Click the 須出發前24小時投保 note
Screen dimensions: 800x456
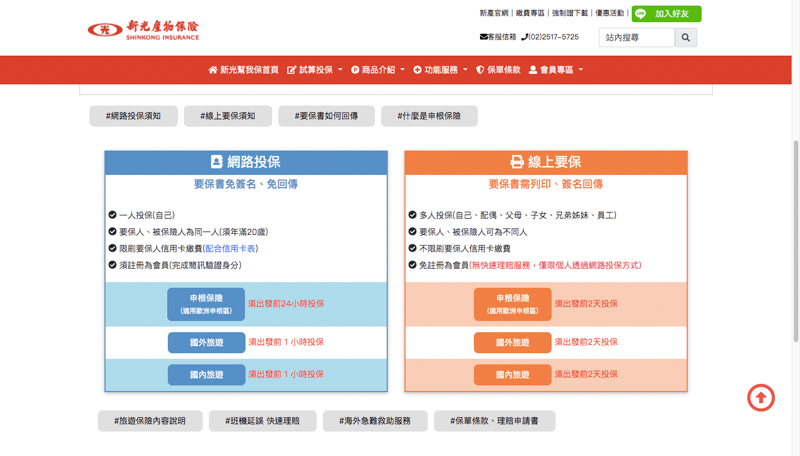click(x=286, y=303)
